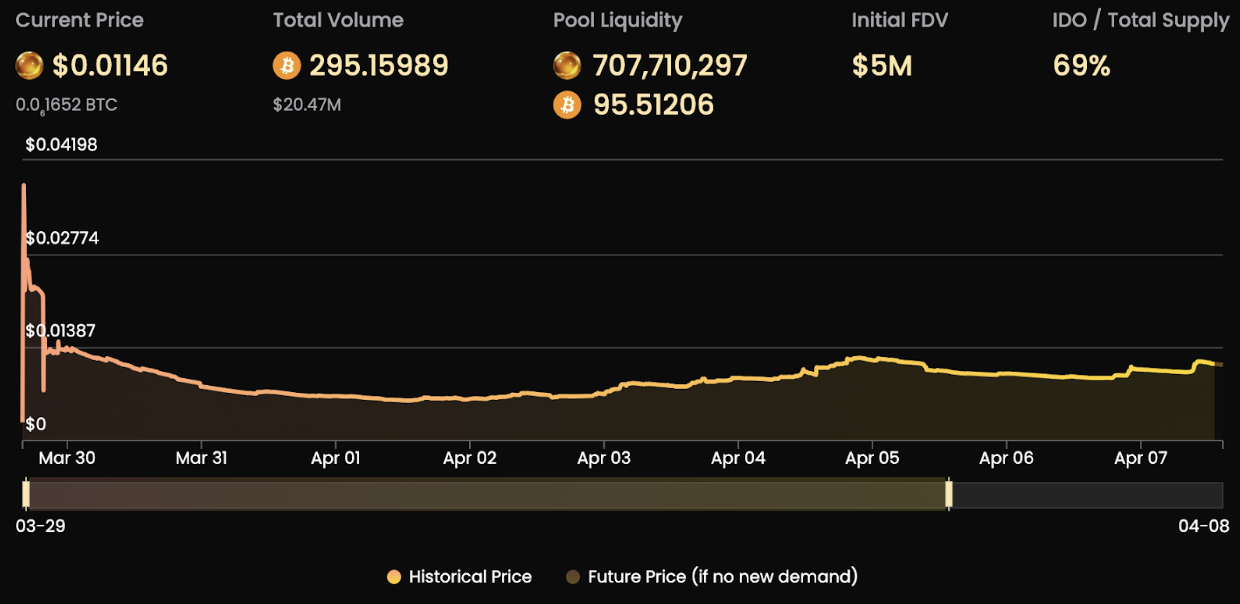Image resolution: width=1240 pixels, height=604 pixels.
Task: Click the right handle of the date range slider
Action: [x=949, y=494]
